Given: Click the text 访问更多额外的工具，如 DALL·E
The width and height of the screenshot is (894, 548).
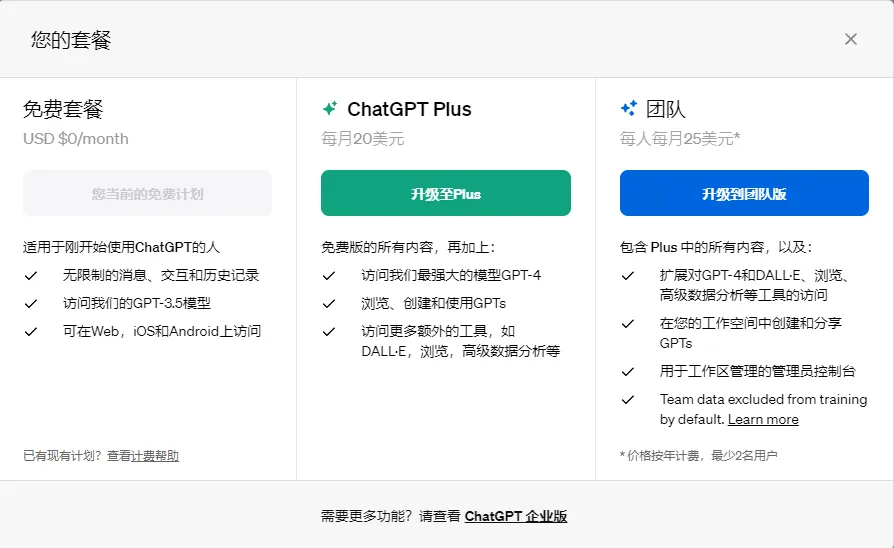Looking at the screenshot, I should coord(461,341).
